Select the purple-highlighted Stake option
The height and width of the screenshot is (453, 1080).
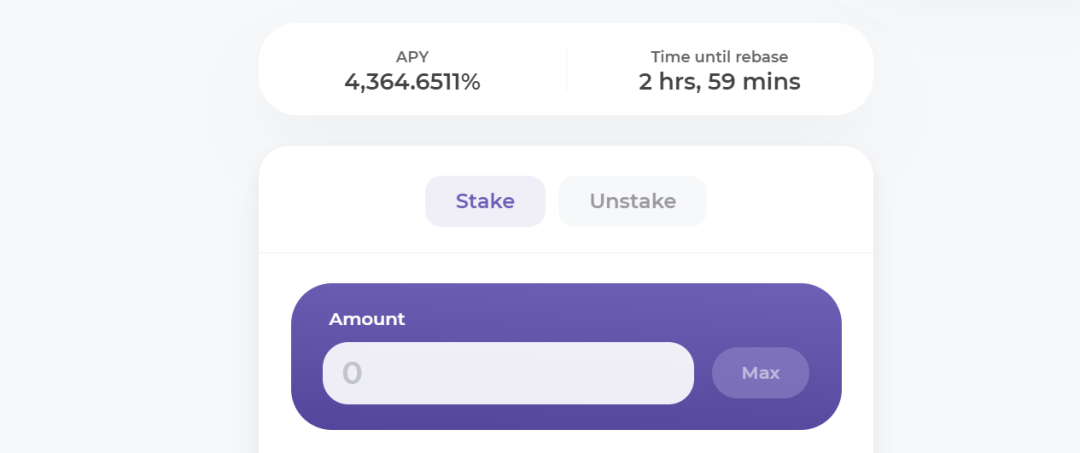pos(485,201)
